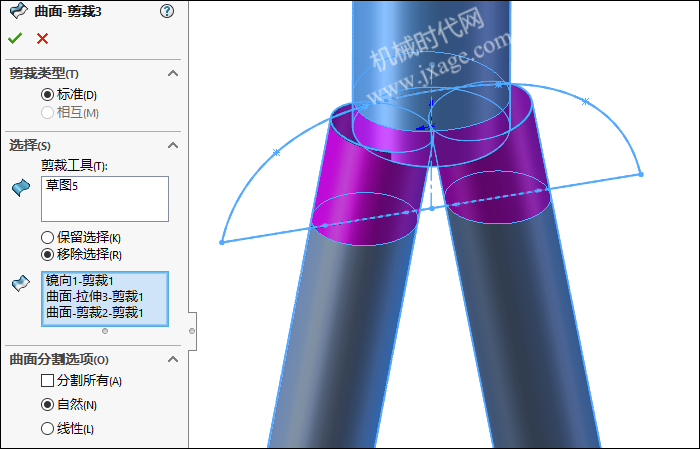
Task: Select the 相互(M) trim type
Action: [47, 112]
